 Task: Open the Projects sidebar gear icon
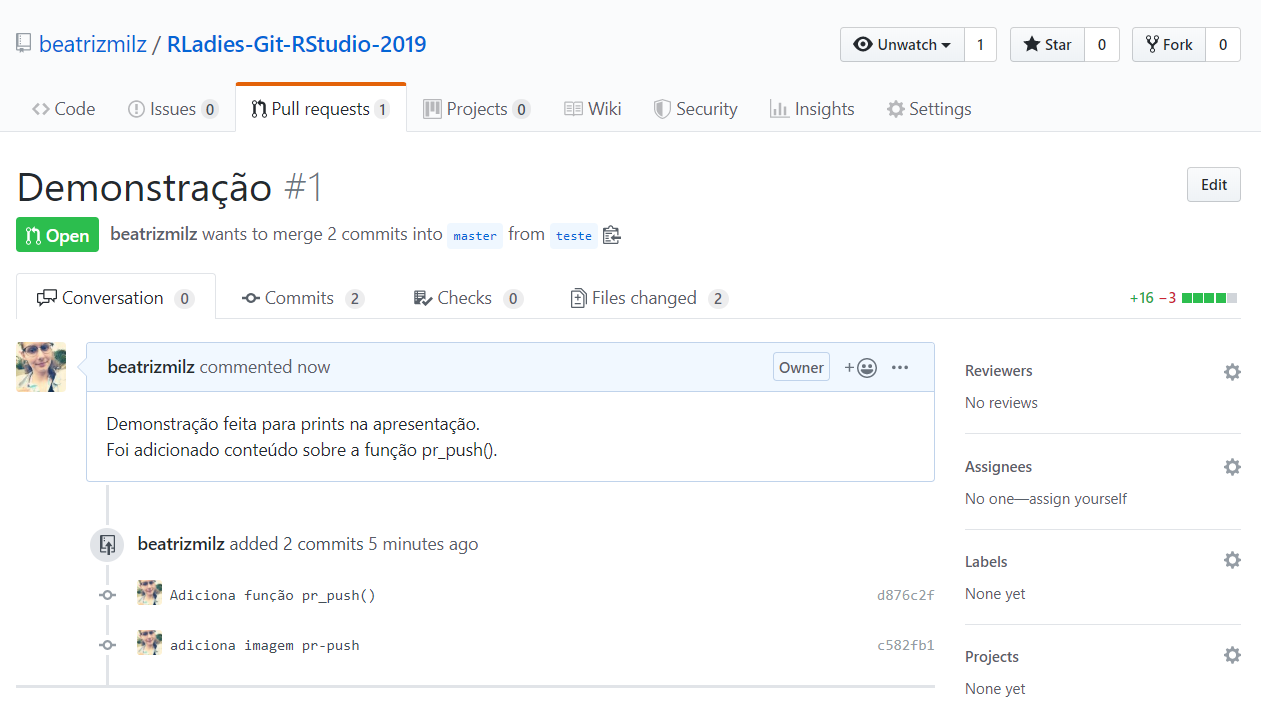[x=1232, y=655]
